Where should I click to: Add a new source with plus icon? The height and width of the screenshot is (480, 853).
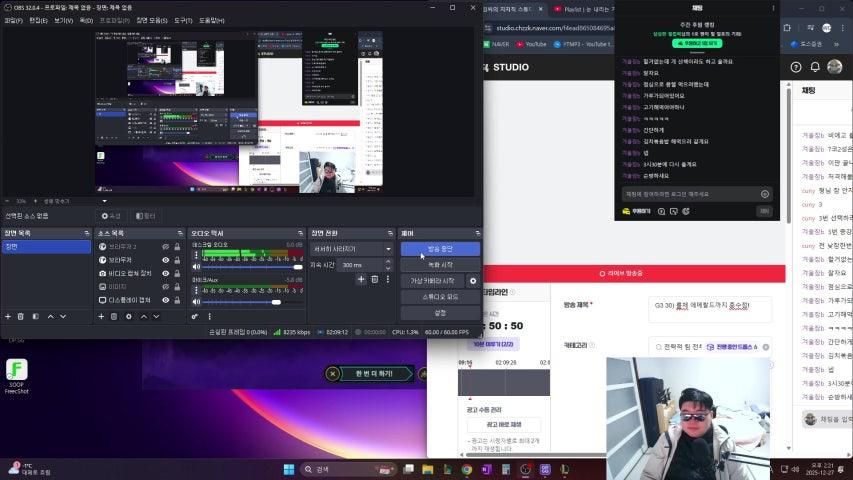(x=100, y=316)
